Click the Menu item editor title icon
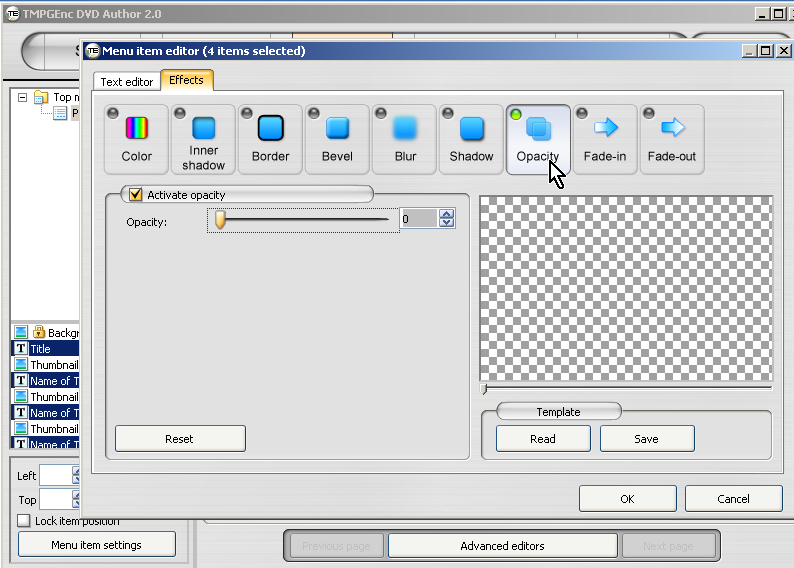 tap(93, 51)
